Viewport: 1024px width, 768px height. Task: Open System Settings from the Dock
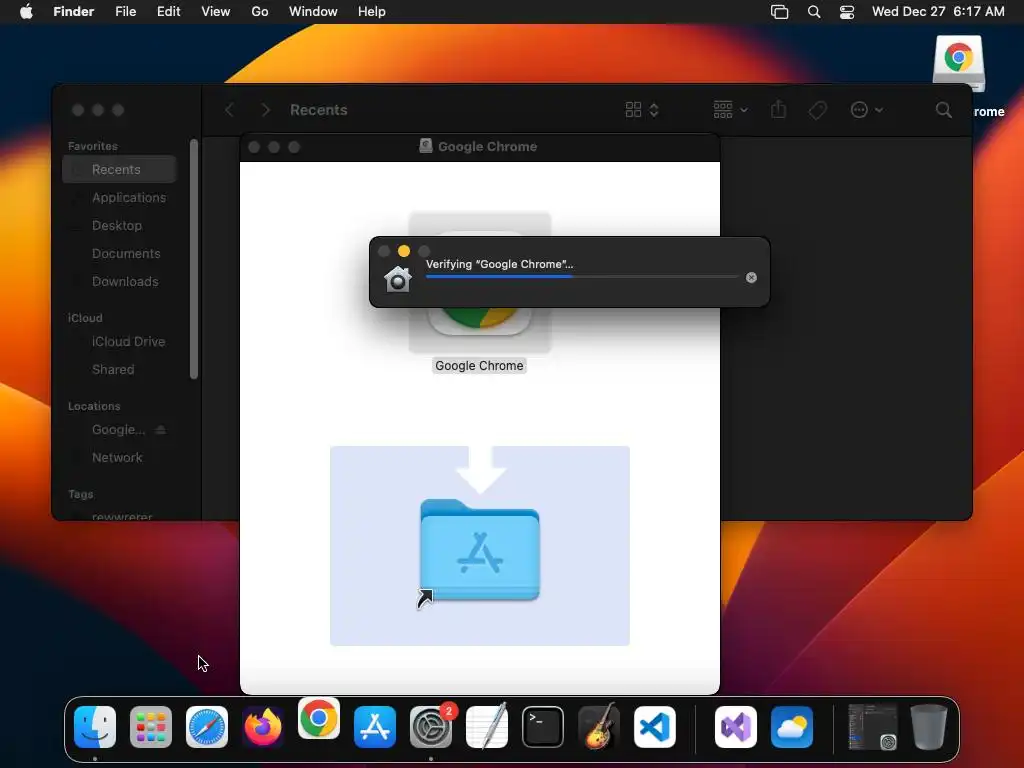coord(431,727)
